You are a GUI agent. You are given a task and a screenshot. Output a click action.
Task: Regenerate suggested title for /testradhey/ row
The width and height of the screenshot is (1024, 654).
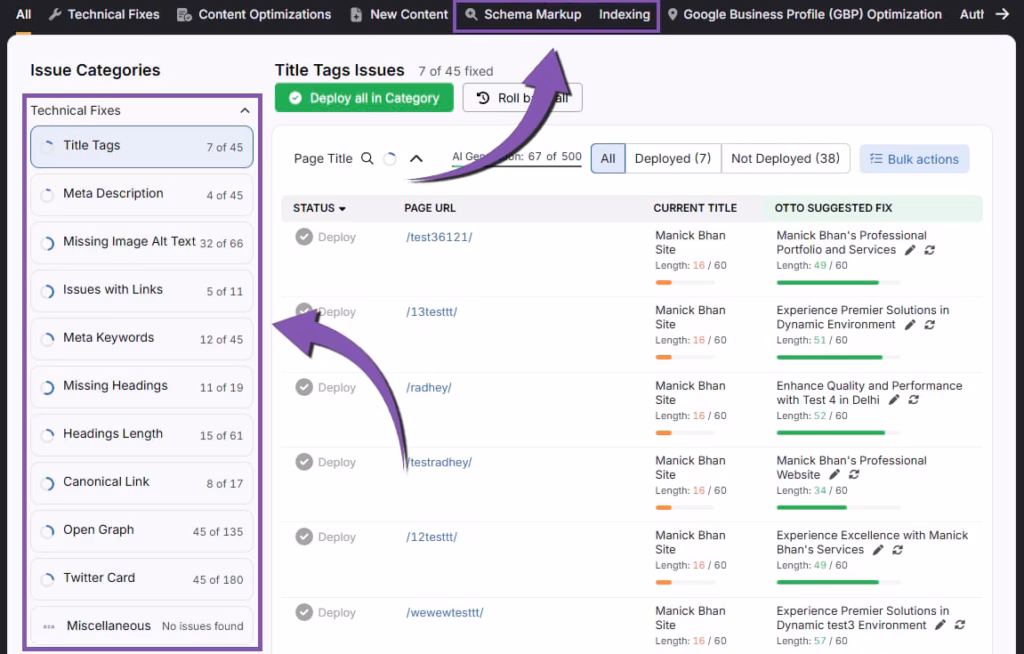click(852, 475)
